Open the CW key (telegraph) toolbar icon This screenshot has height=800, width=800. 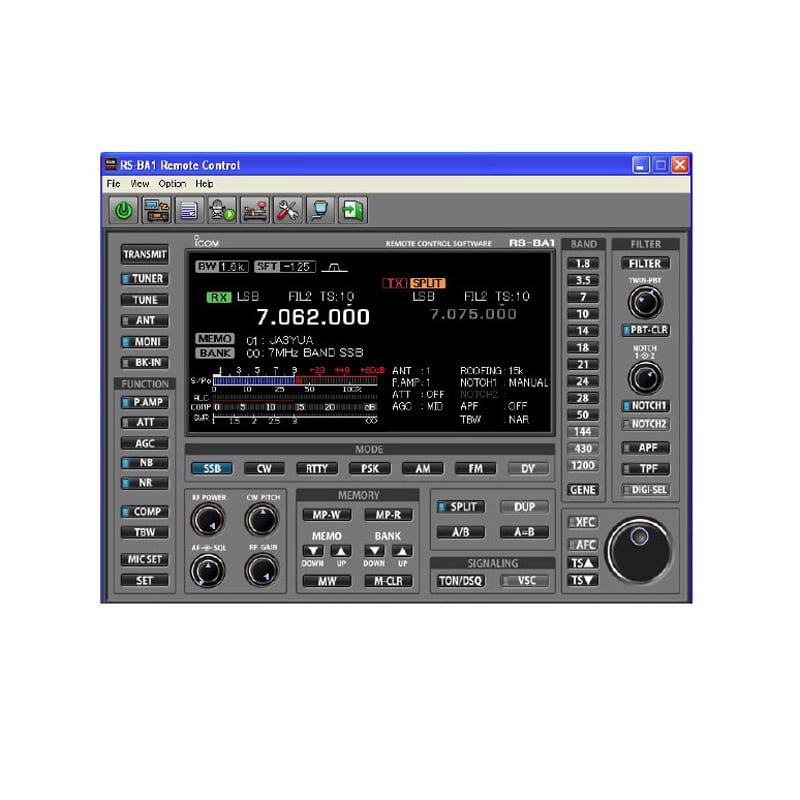[x=255, y=210]
